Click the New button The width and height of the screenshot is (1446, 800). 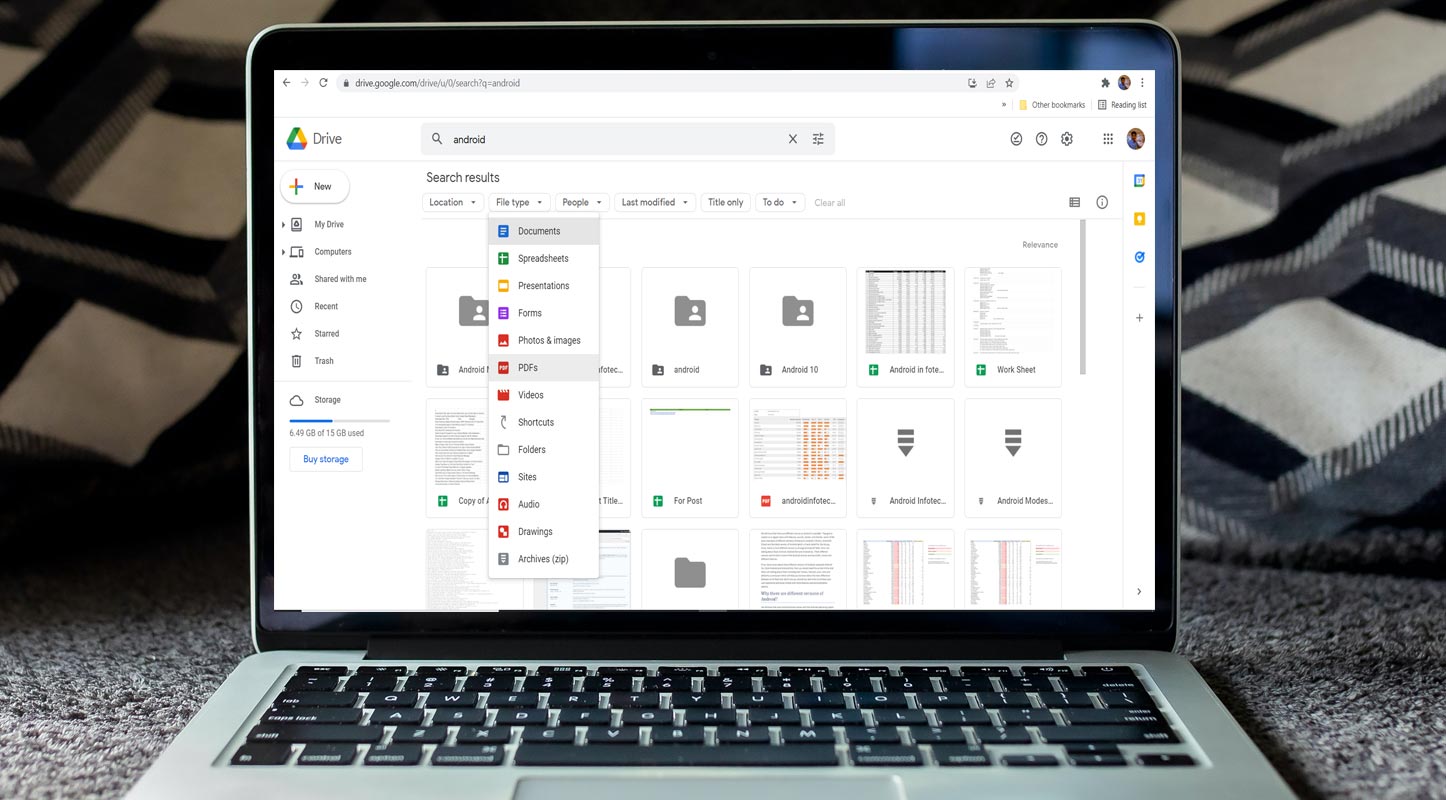click(x=314, y=186)
